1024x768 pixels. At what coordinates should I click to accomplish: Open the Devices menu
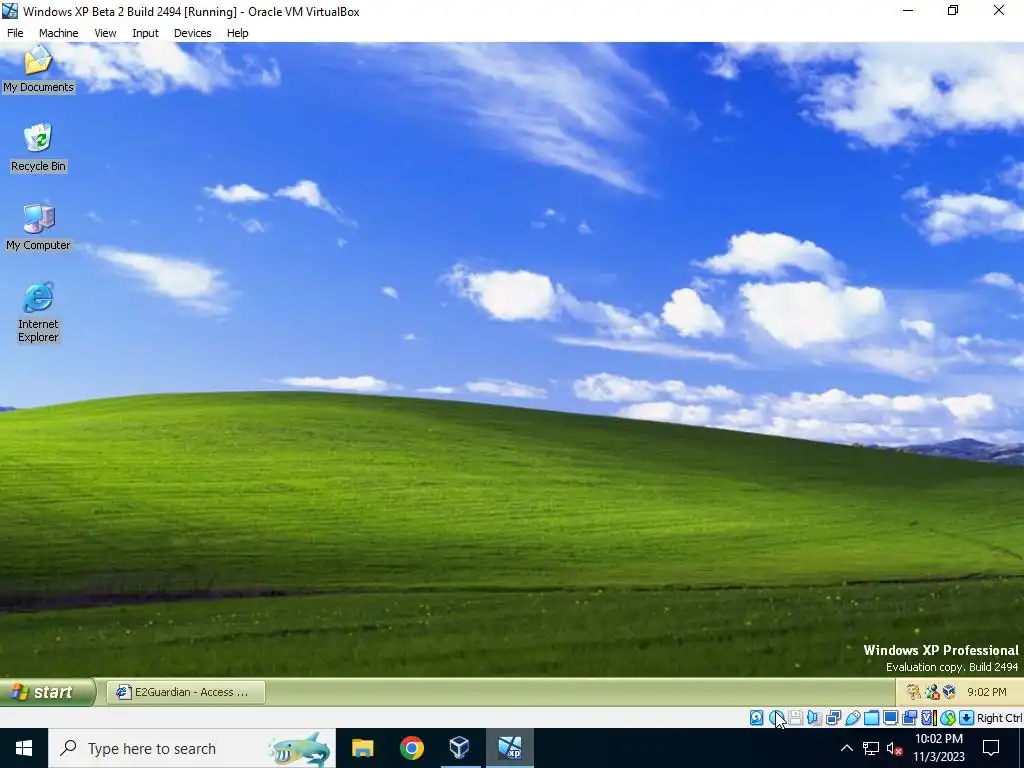coord(193,33)
